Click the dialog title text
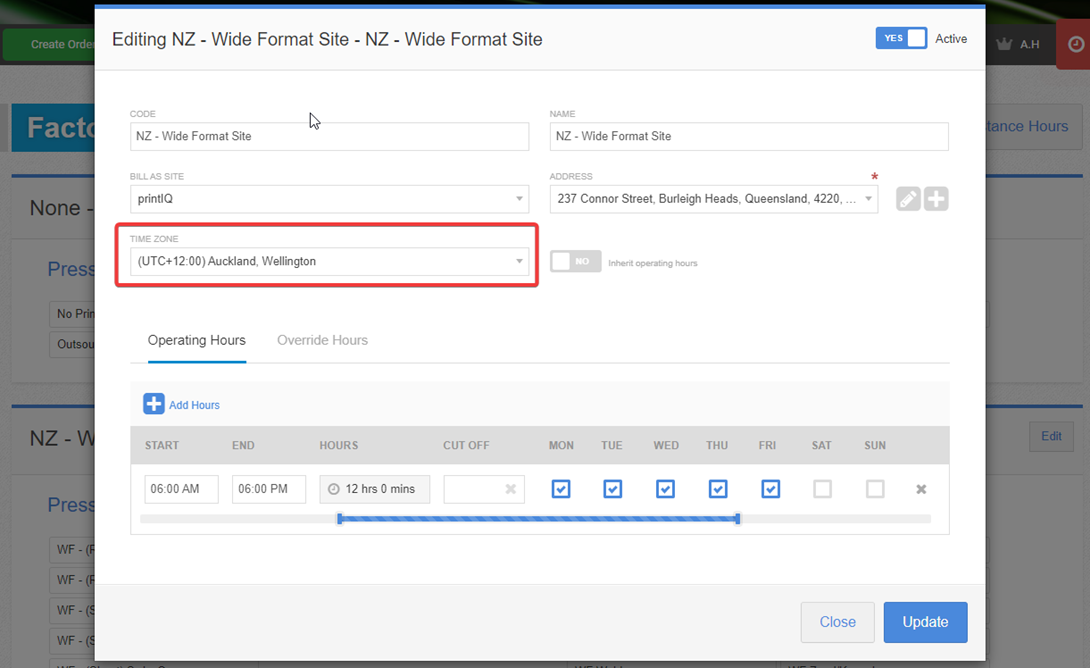The height and width of the screenshot is (668, 1090). [x=327, y=39]
